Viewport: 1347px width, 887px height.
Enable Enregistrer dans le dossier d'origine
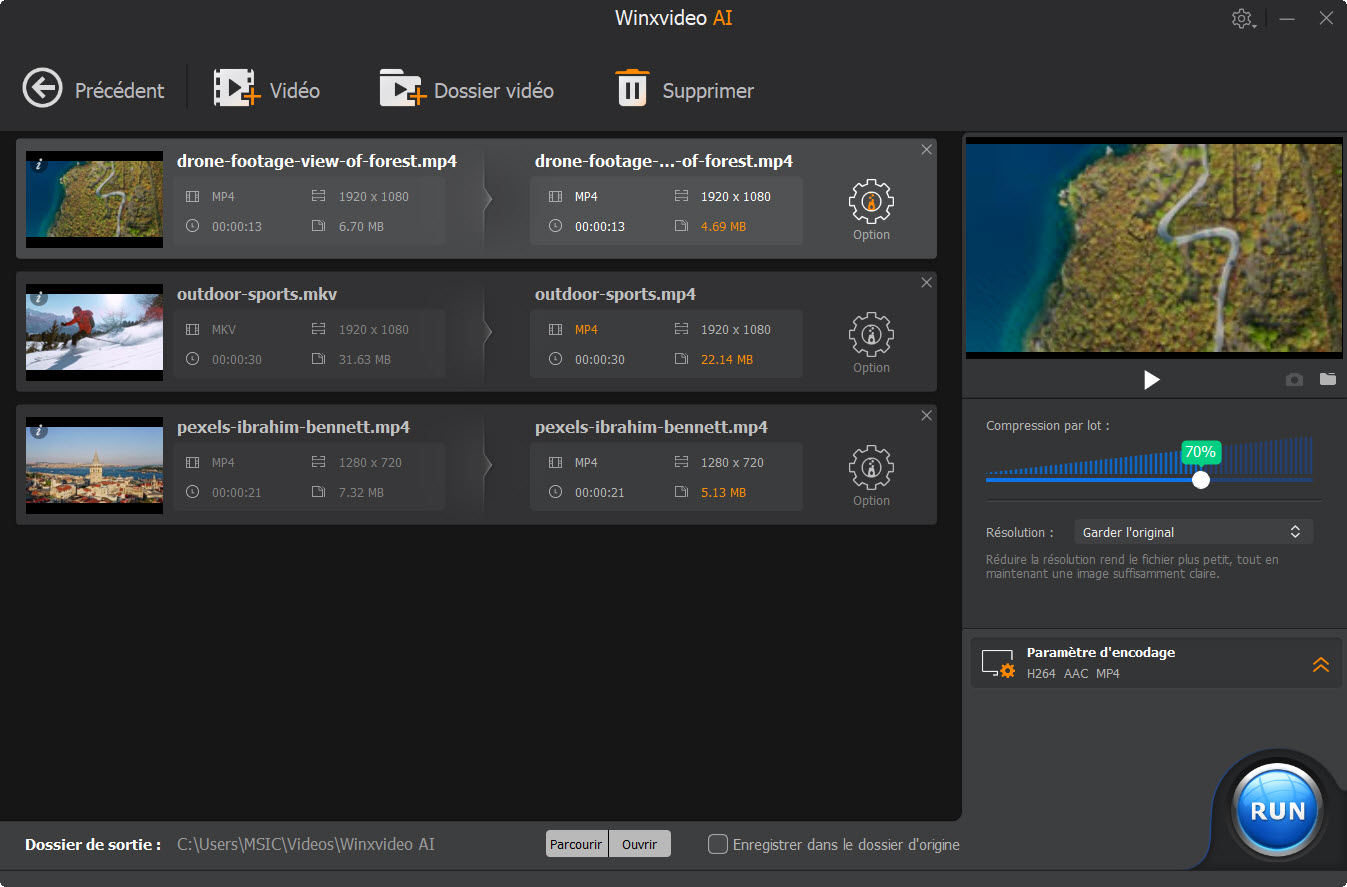click(x=717, y=844)
